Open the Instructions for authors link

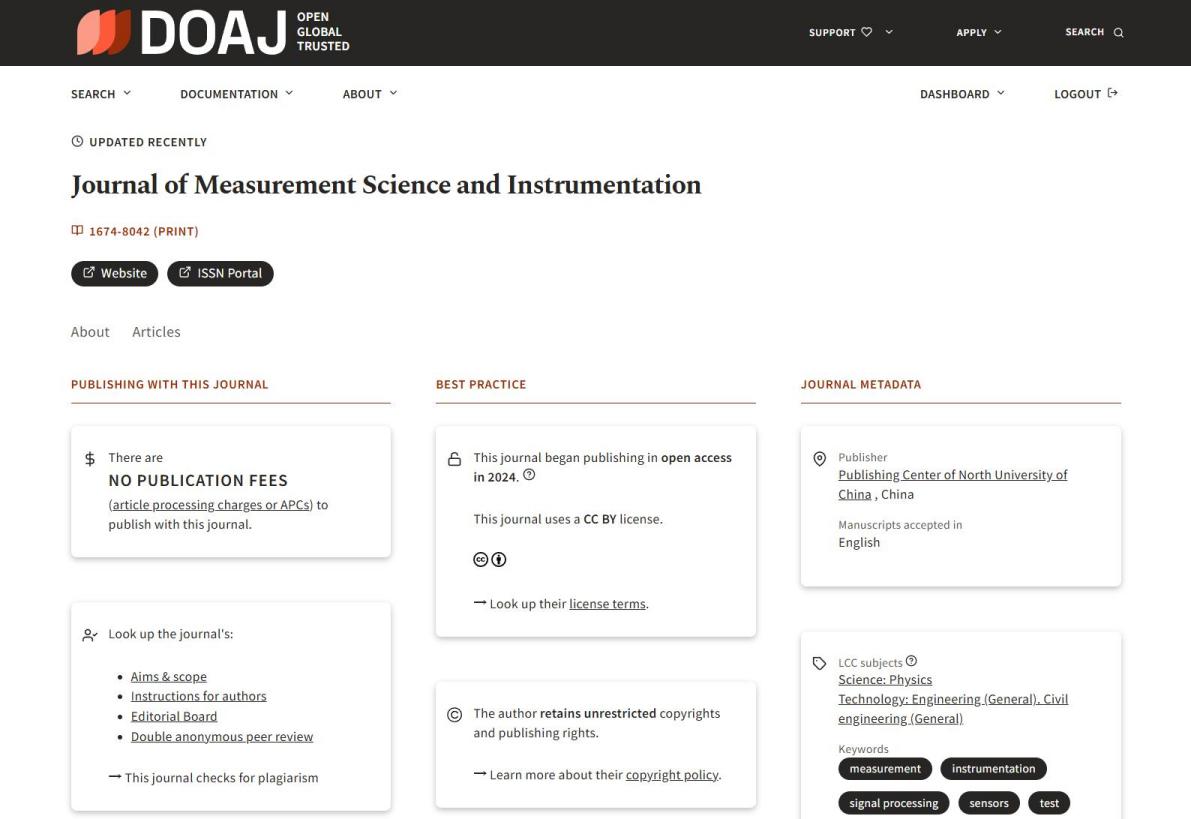[x=198, y=696]
